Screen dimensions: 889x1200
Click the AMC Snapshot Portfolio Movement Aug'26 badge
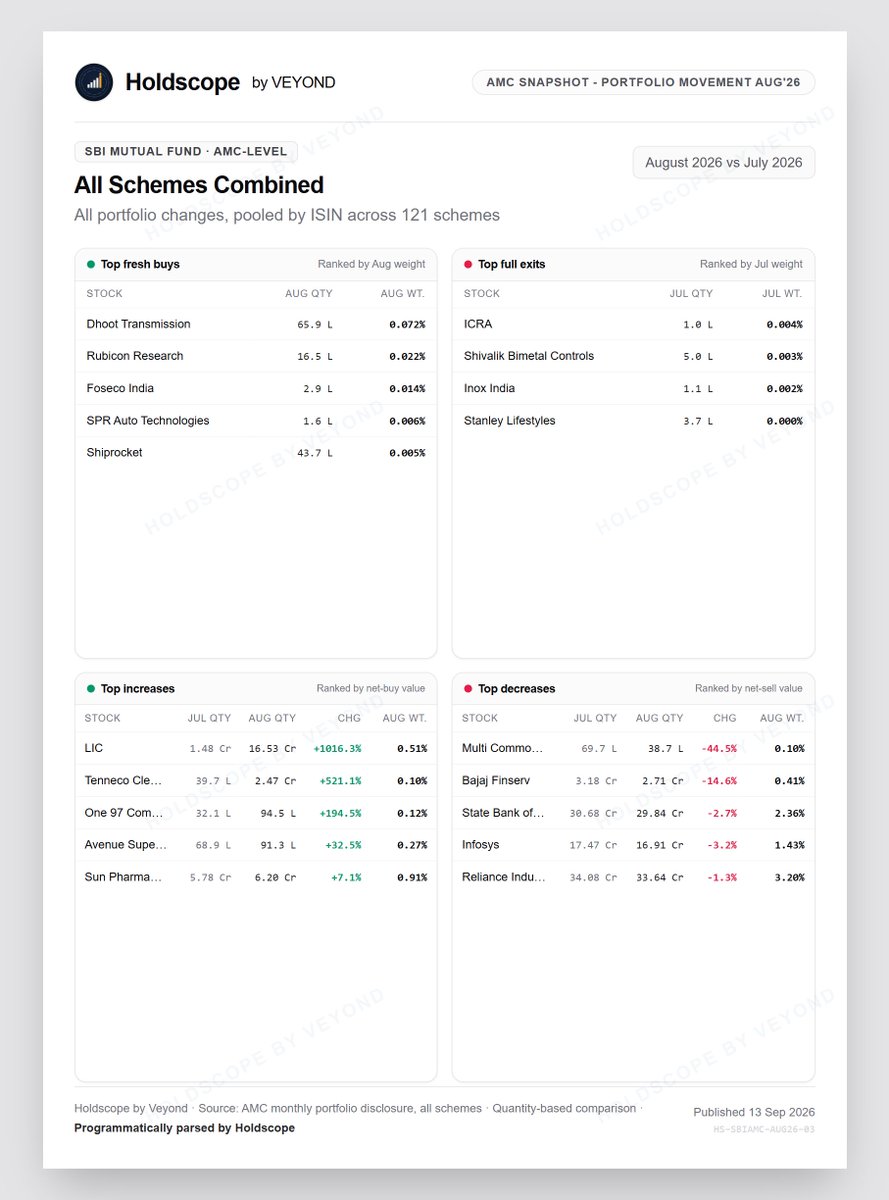click(x=643, y=82)
